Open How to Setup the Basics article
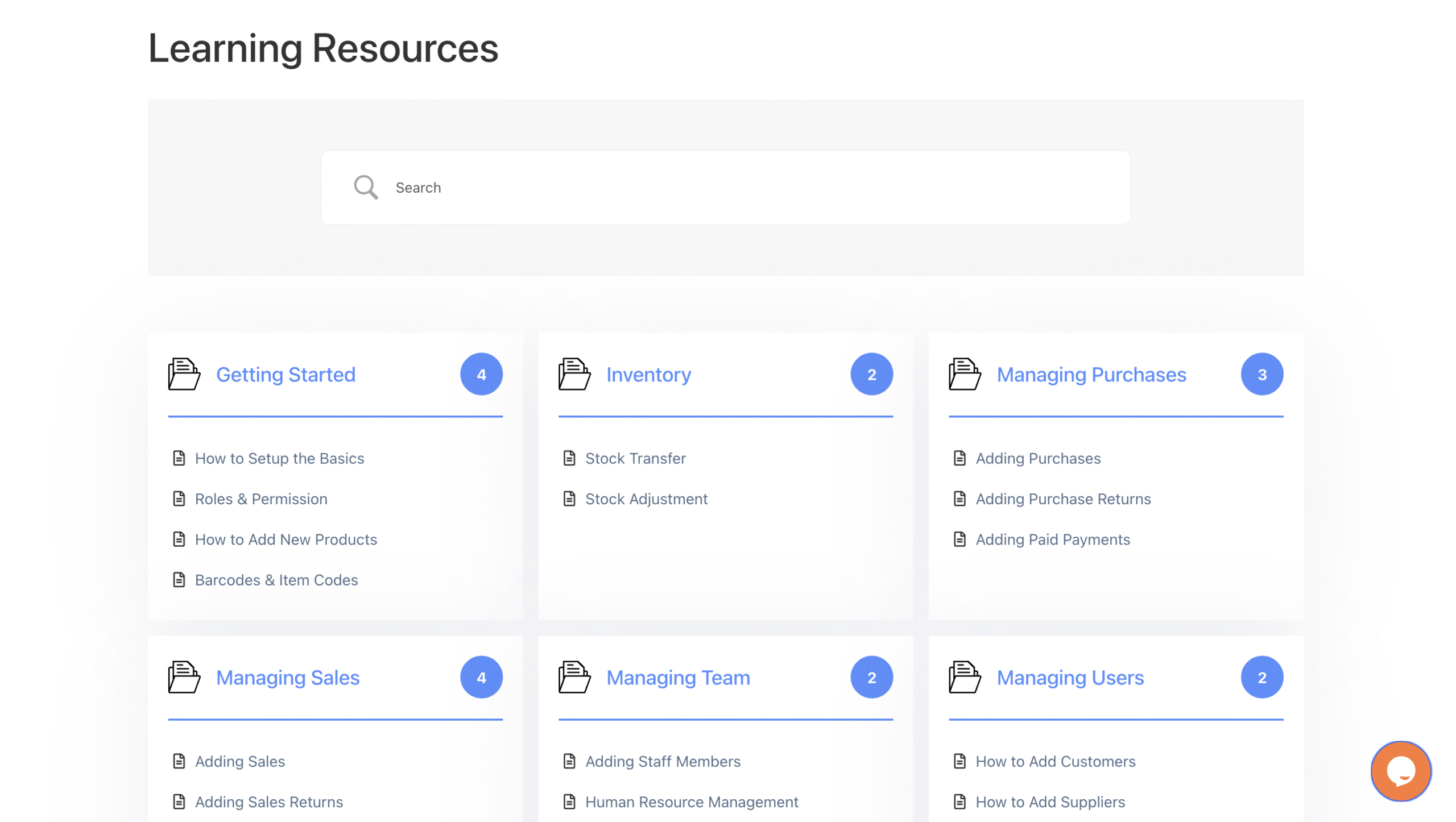This screenshot has height=822, width=1456. point(279,458)
